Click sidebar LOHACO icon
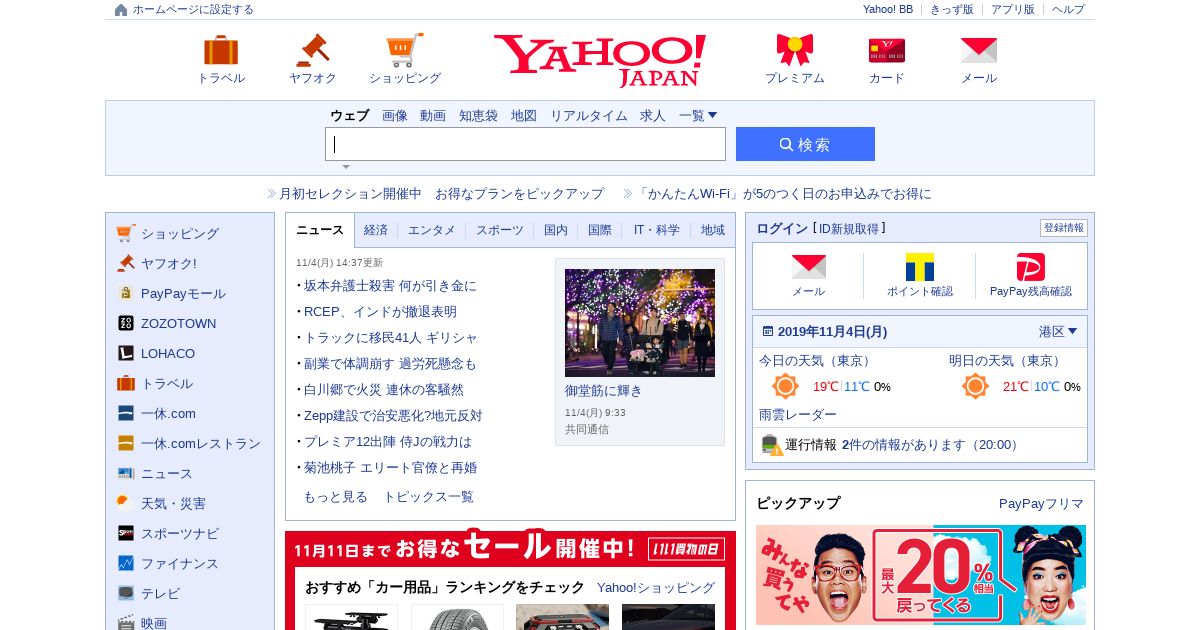Viewport: 1200px width, 630px height. 125,353
